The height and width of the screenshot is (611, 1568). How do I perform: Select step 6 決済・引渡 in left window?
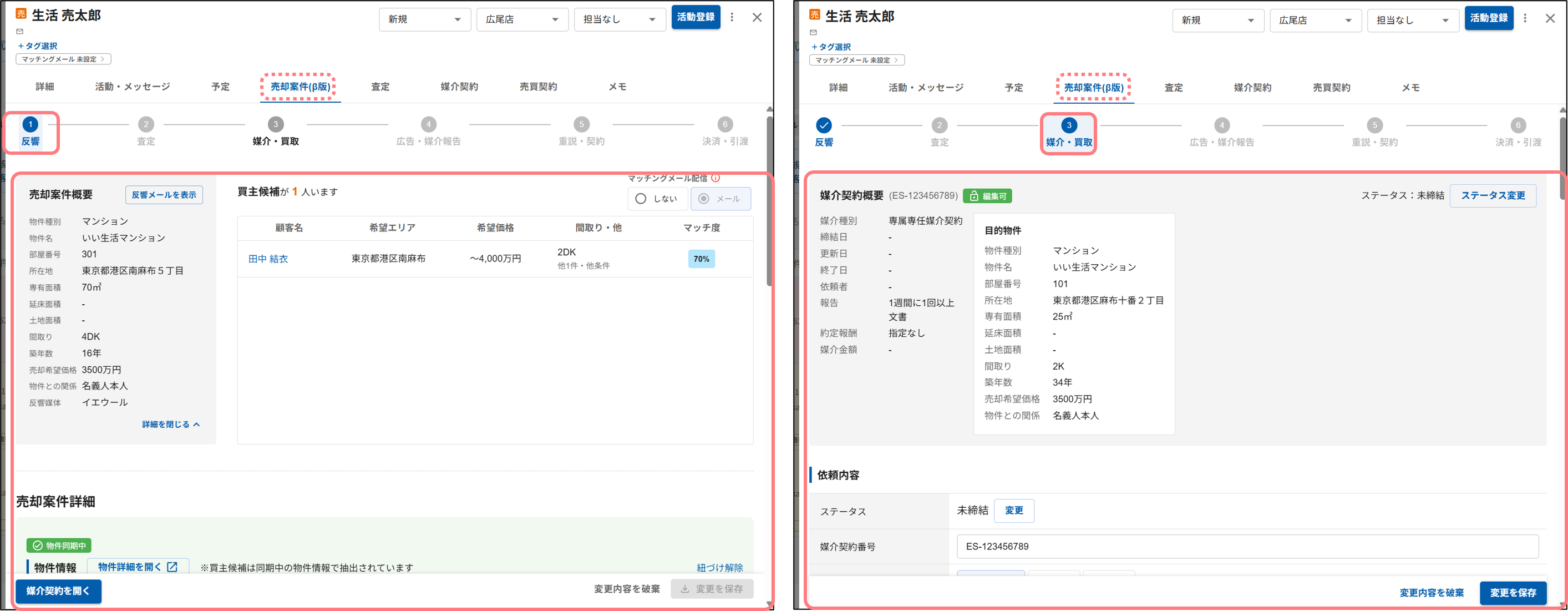pos(725,132)
